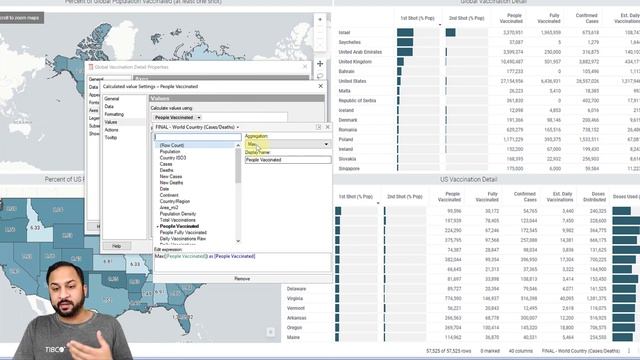The width and height of the screenshot is (640, 360).
Task: Click inside the Edit expression box
Action: coord(242,262)
